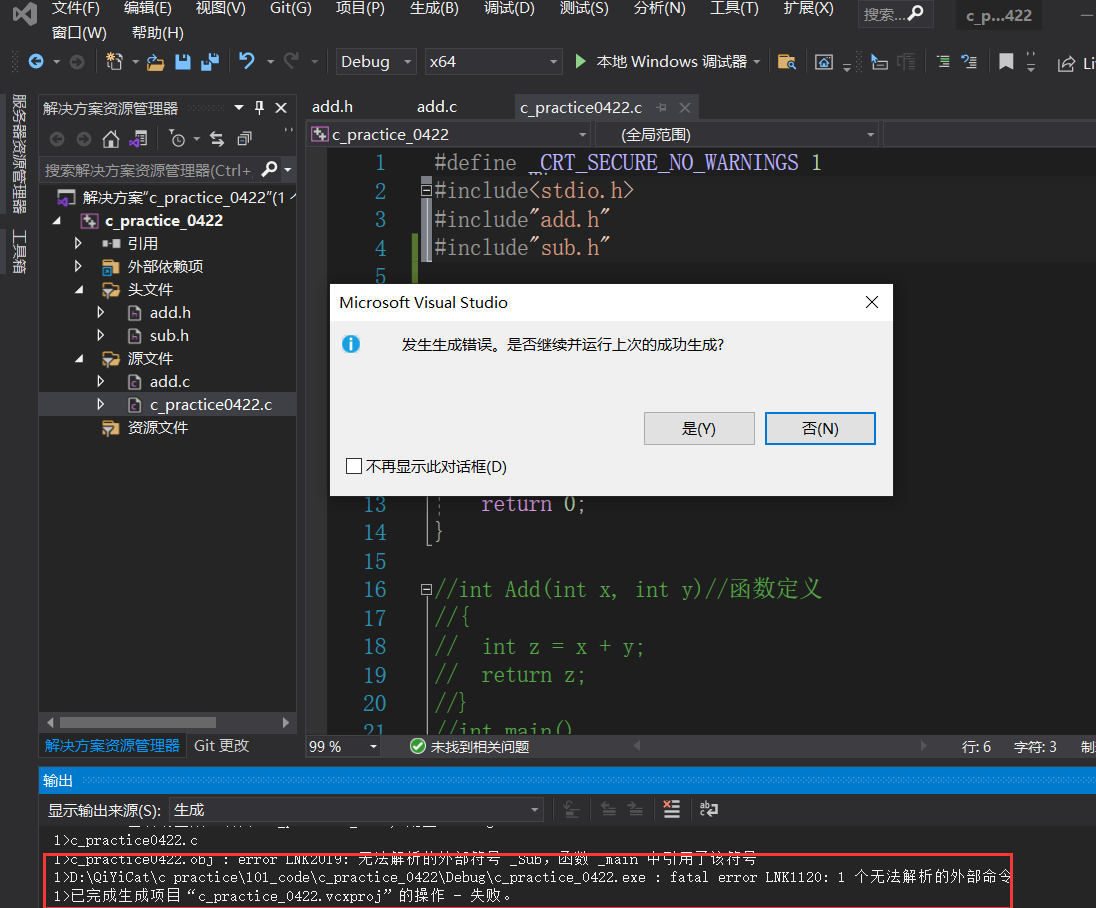This screenshot has width=1096, height=908.
Task: Switch to the add.h editor tab
Action: tap(332, 107)
